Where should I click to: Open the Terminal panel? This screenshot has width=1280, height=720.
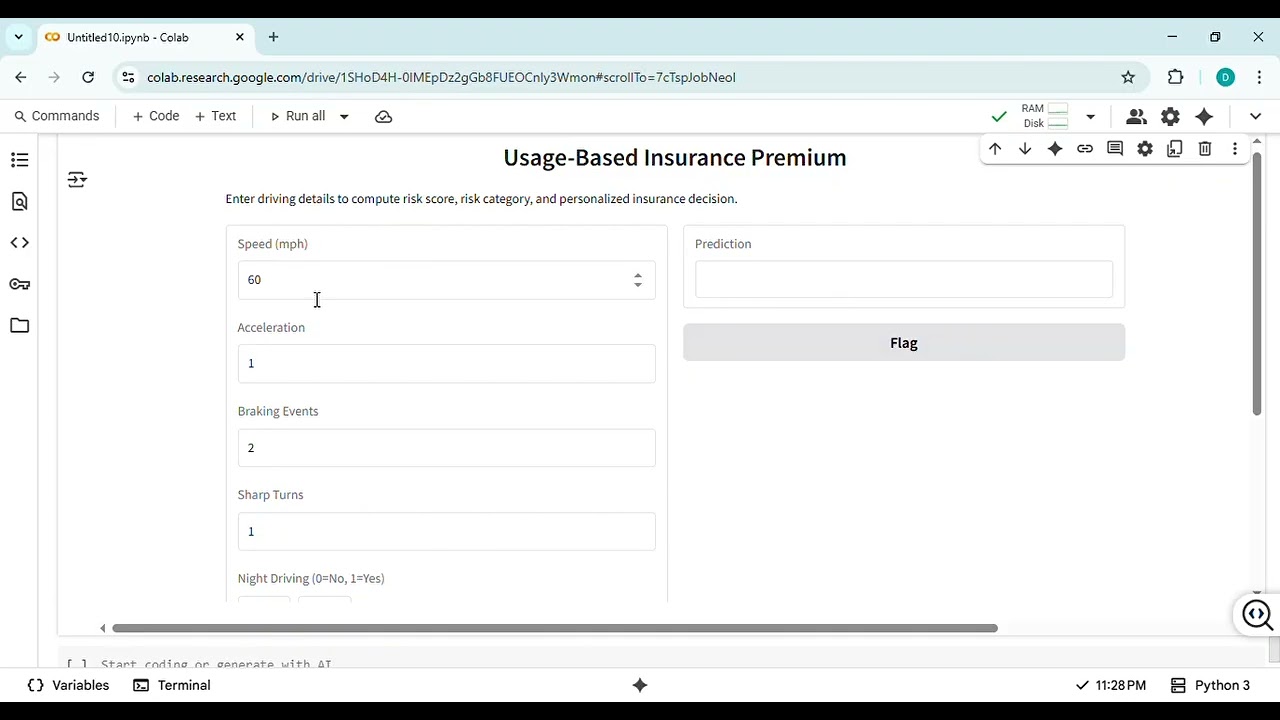[x=172, y=685]
